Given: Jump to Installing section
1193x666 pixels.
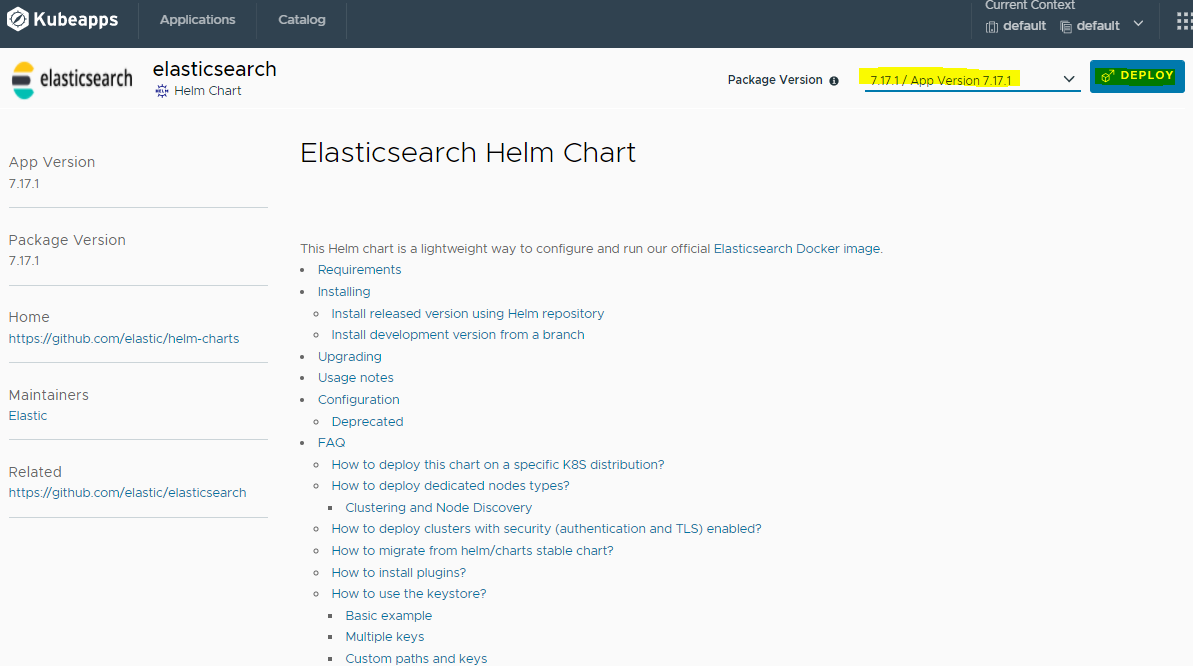Looking at the screenshot, I should pos(344,292).
